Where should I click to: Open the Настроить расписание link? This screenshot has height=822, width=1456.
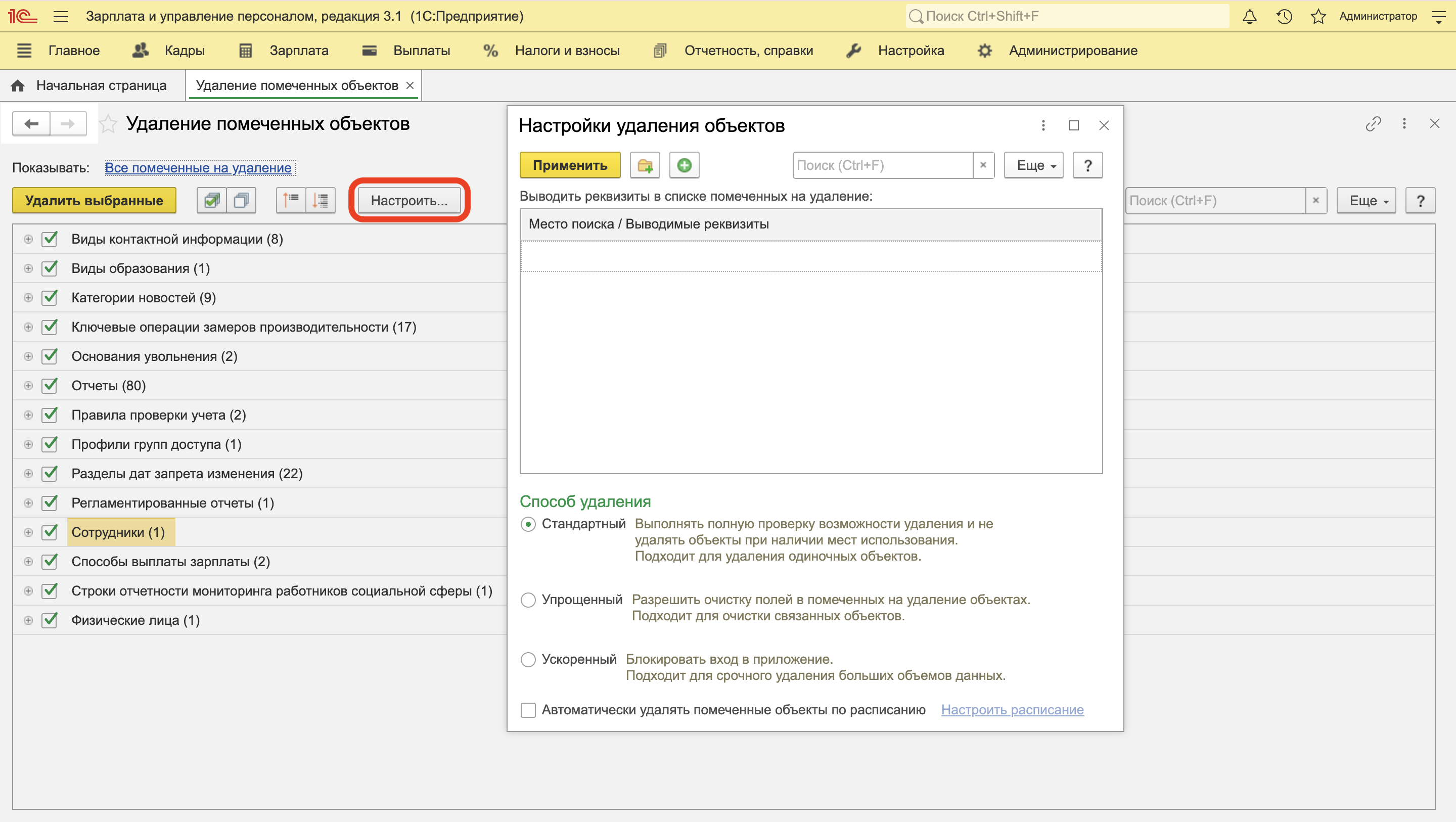click(1012, 710)
